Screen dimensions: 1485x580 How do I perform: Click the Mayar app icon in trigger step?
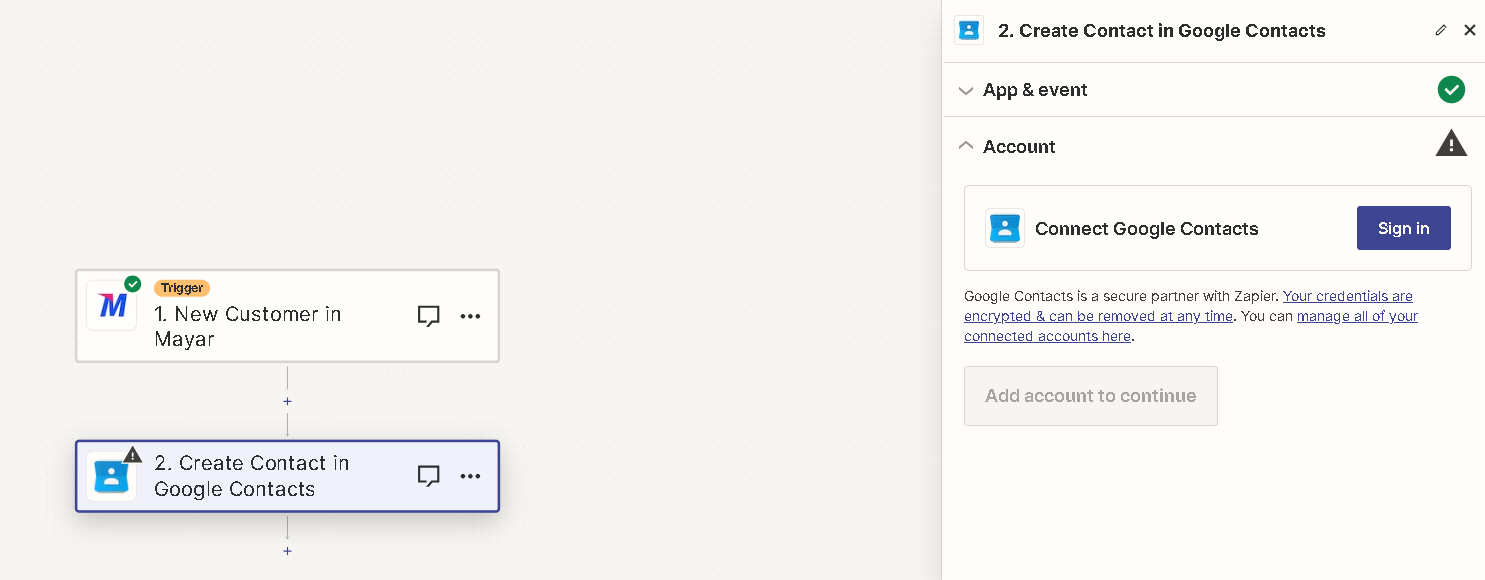[112, 305]
